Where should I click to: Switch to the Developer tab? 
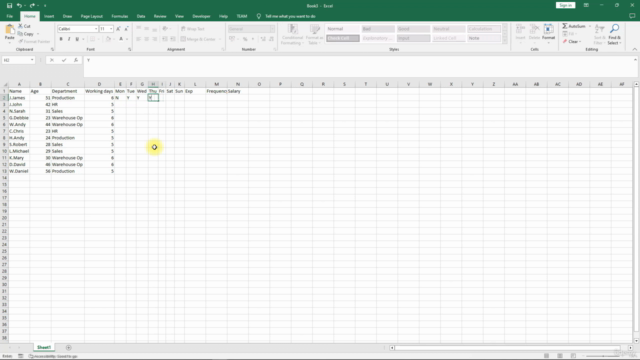click(201, 16)
